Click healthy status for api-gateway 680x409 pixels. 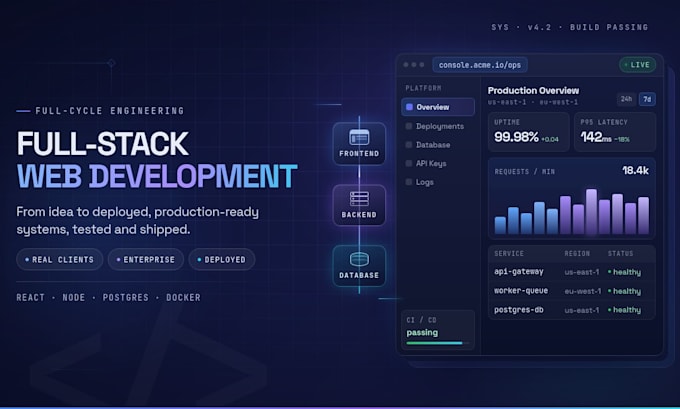click(624, 272)
